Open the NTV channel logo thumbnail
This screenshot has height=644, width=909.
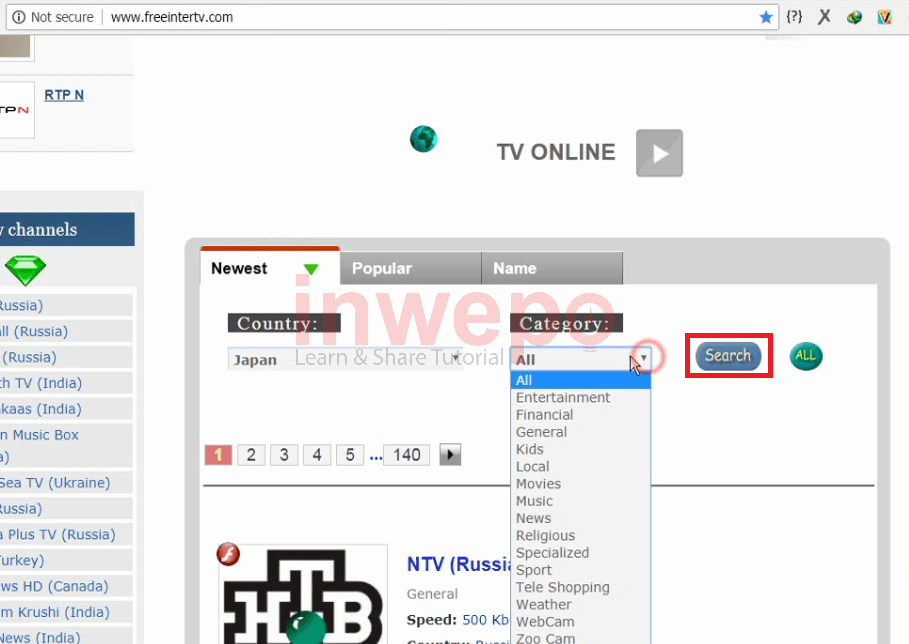(303, 597)
